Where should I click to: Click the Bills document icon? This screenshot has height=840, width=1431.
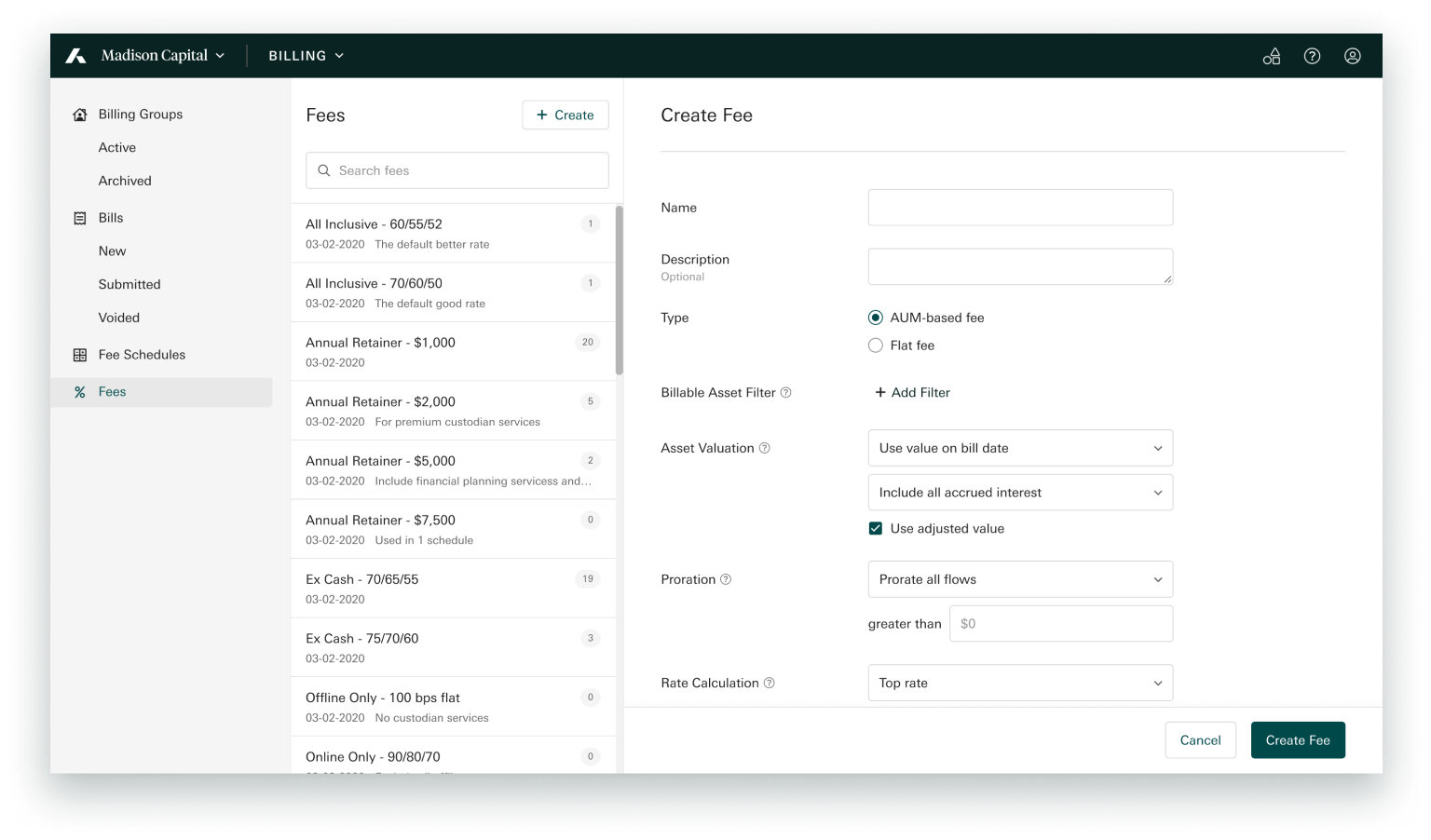(x=79, y=217)
